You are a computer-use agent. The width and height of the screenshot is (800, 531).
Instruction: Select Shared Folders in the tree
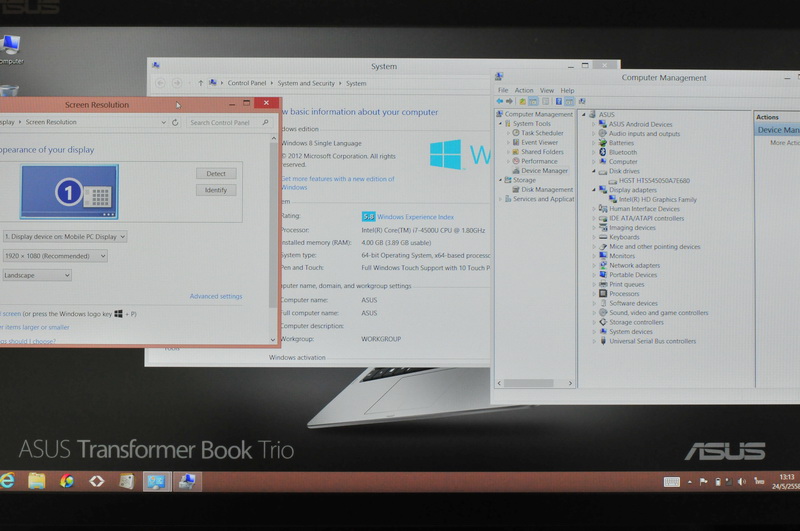point(542,151)
